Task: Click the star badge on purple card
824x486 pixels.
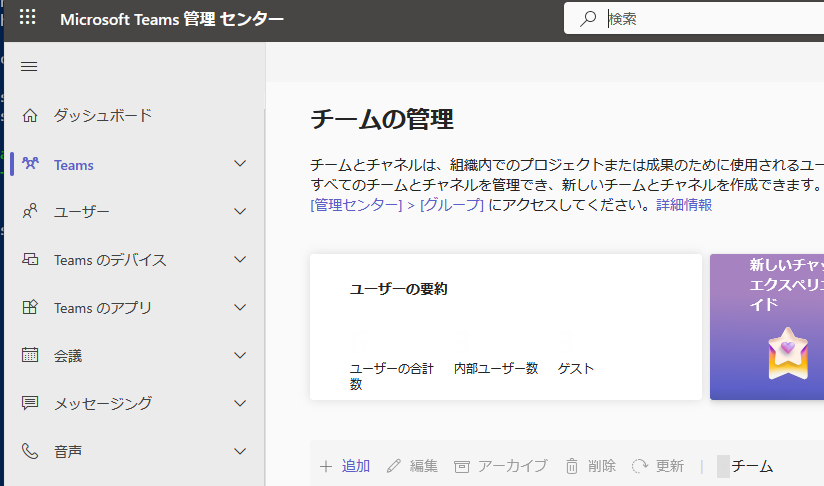Action: coord(788,354)
